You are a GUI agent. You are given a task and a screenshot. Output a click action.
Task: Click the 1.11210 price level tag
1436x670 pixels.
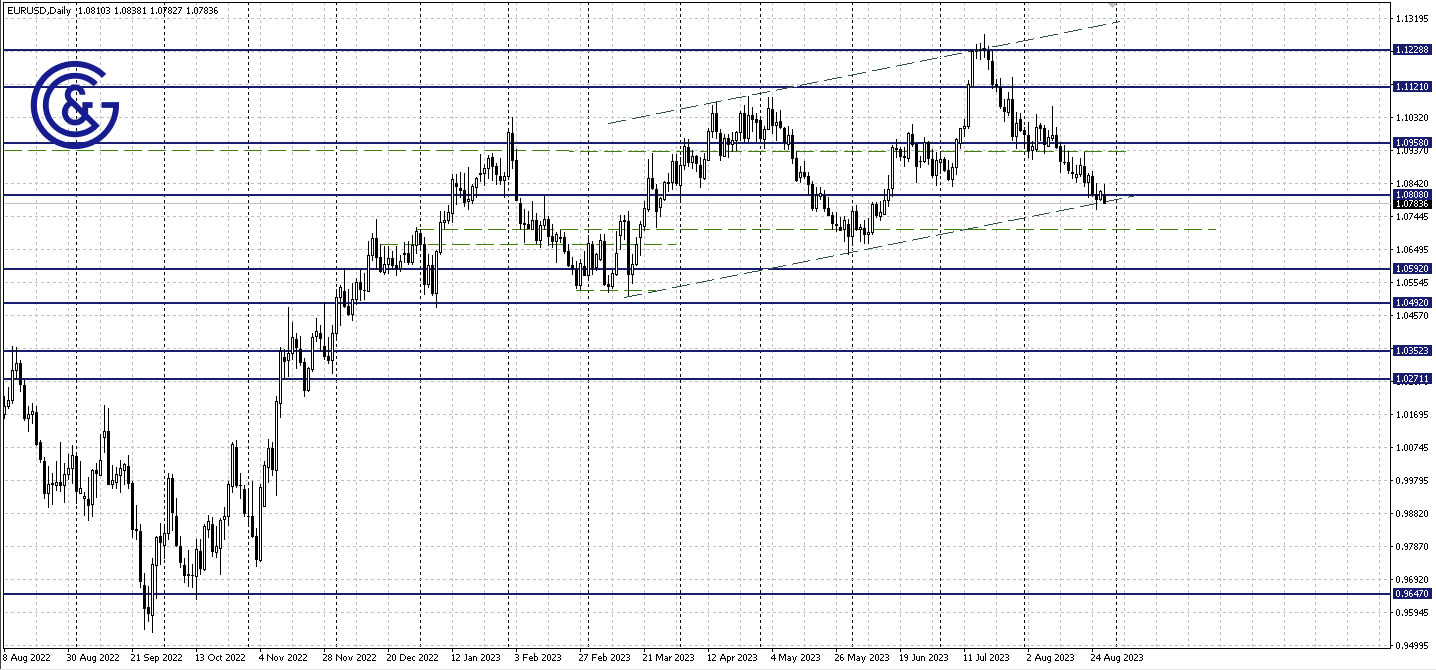1412,87
